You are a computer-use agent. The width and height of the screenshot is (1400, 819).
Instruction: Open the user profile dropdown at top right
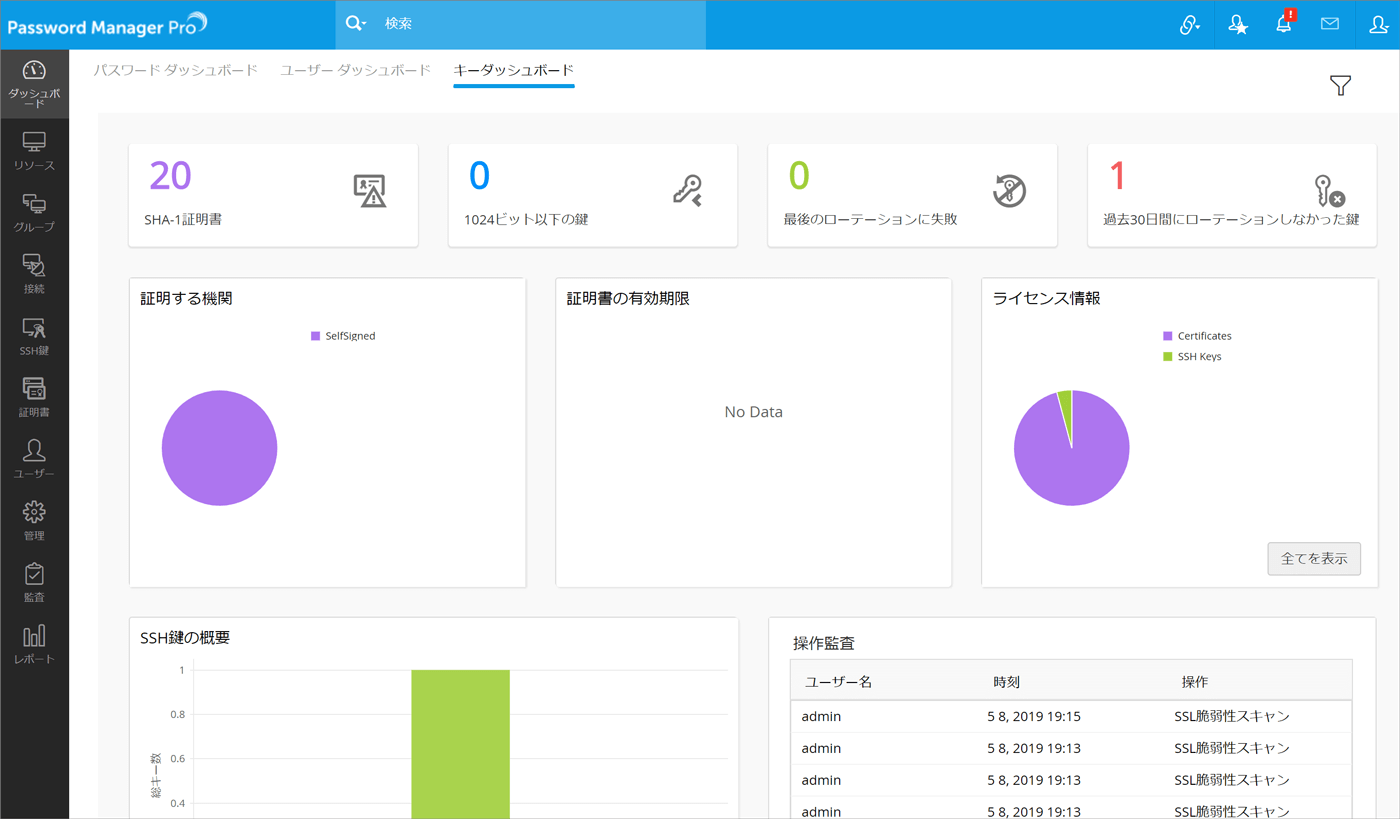[x=1379, y=25]
